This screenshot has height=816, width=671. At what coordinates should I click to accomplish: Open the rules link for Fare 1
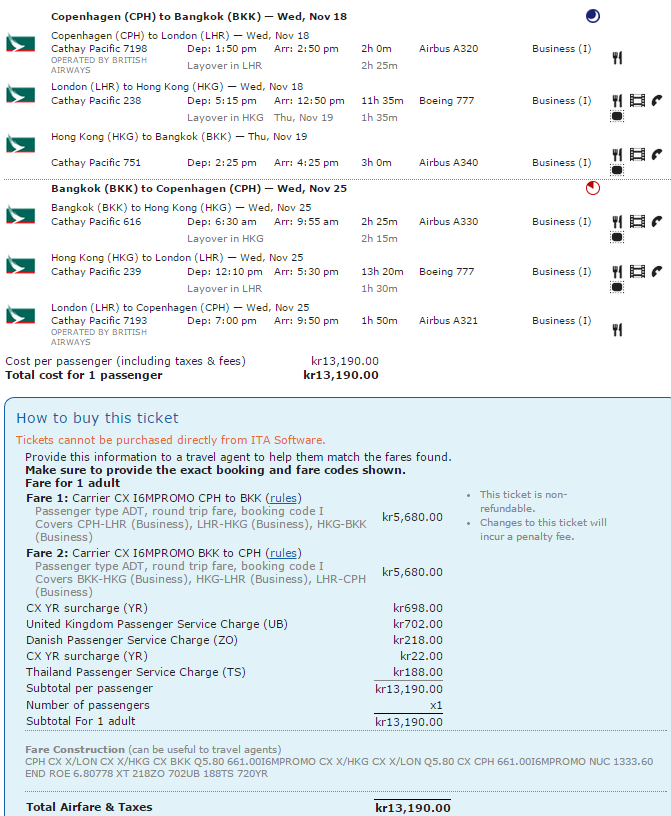click(284, 498)
